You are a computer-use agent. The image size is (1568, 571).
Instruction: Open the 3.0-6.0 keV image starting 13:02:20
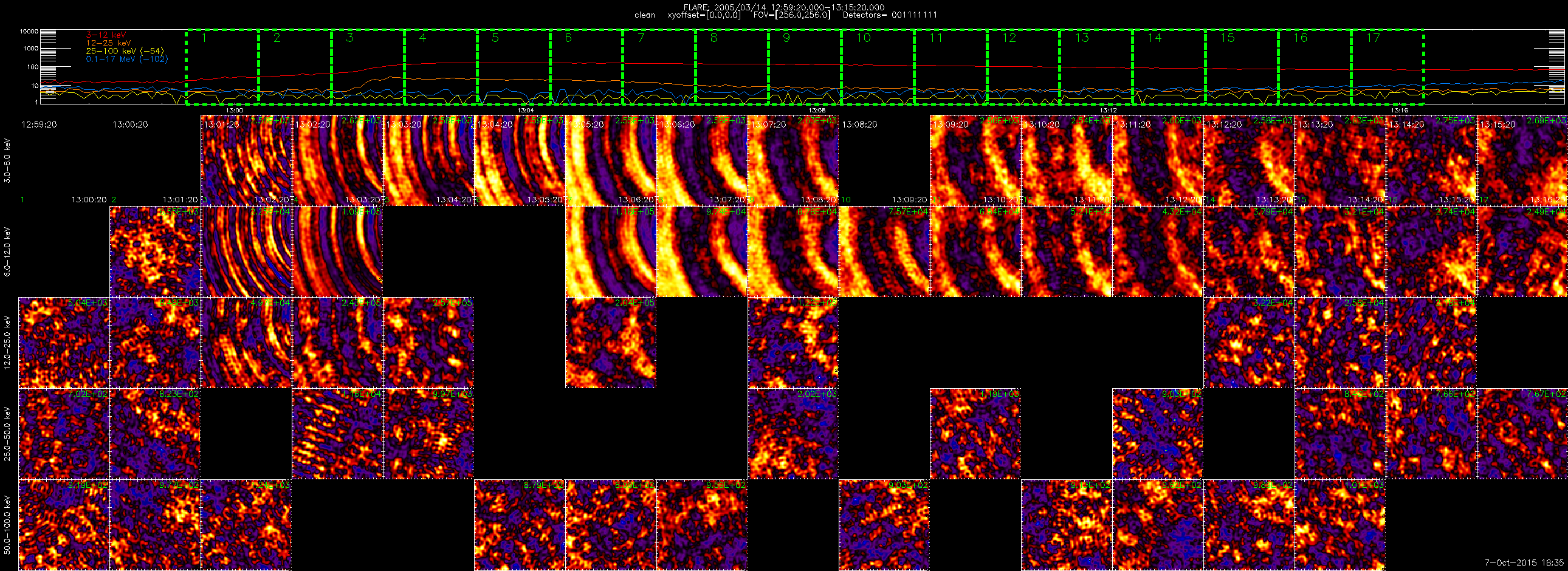tap(338, 160)
